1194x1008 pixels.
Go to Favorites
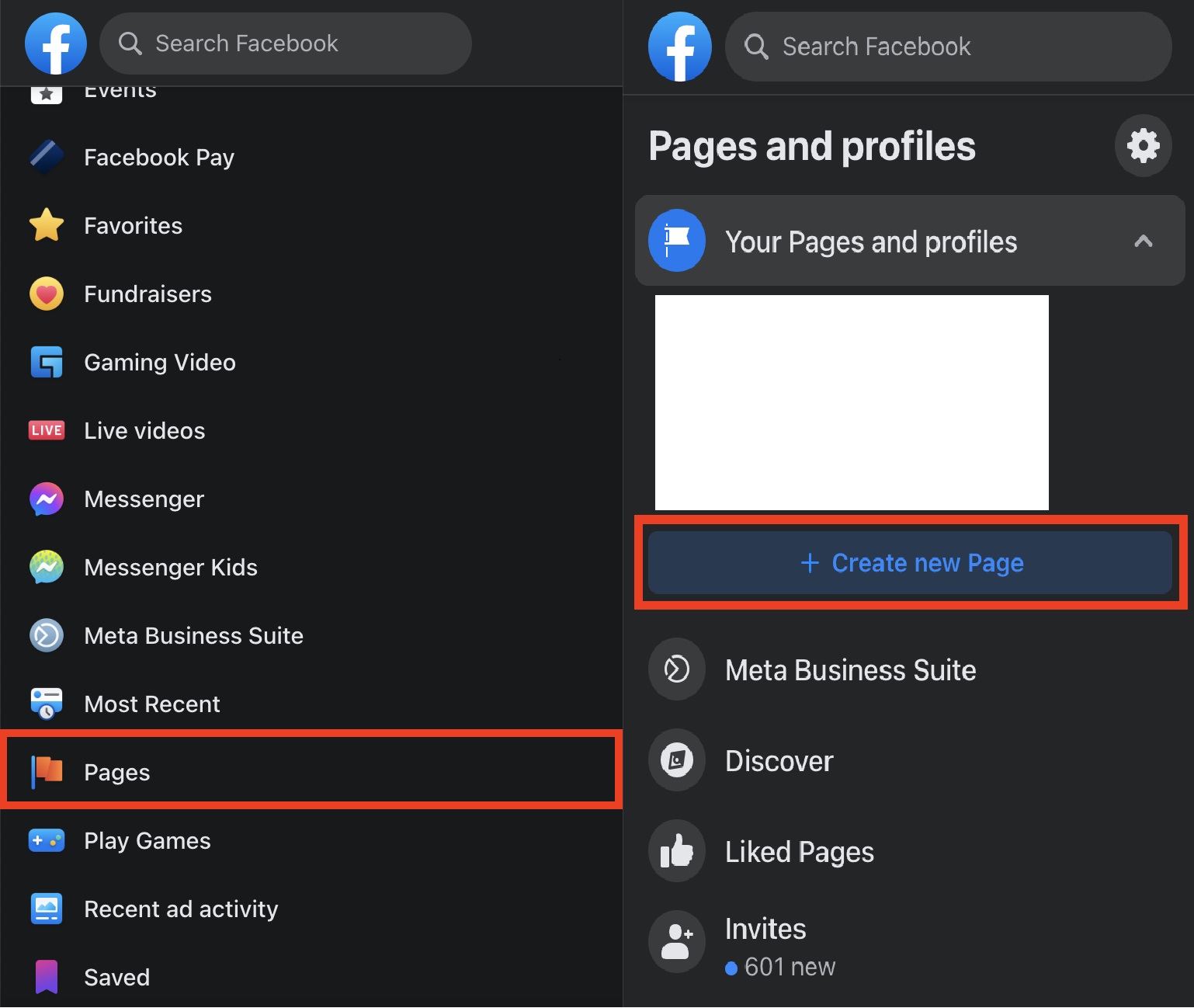coord(132,225)
